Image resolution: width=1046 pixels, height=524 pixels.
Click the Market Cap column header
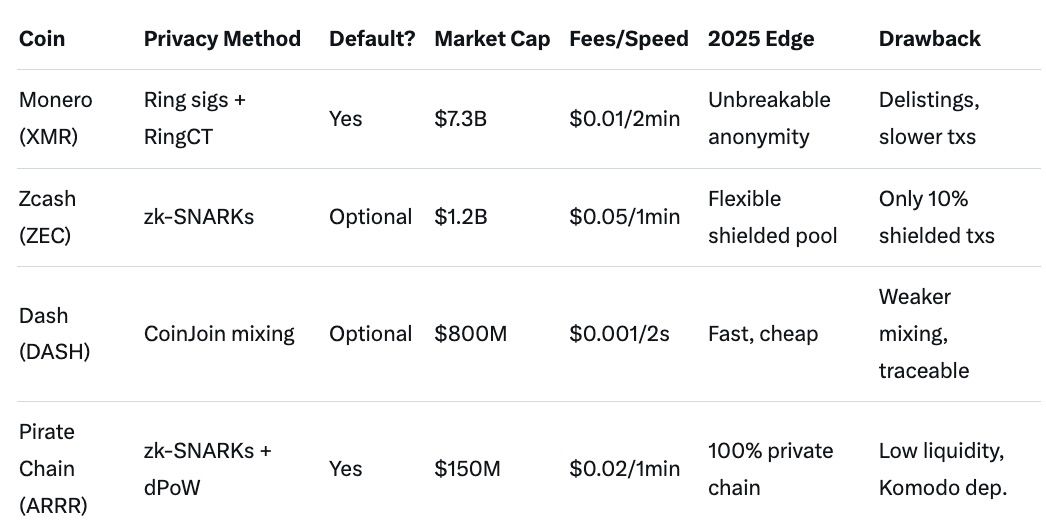click(x=492, y=39)
